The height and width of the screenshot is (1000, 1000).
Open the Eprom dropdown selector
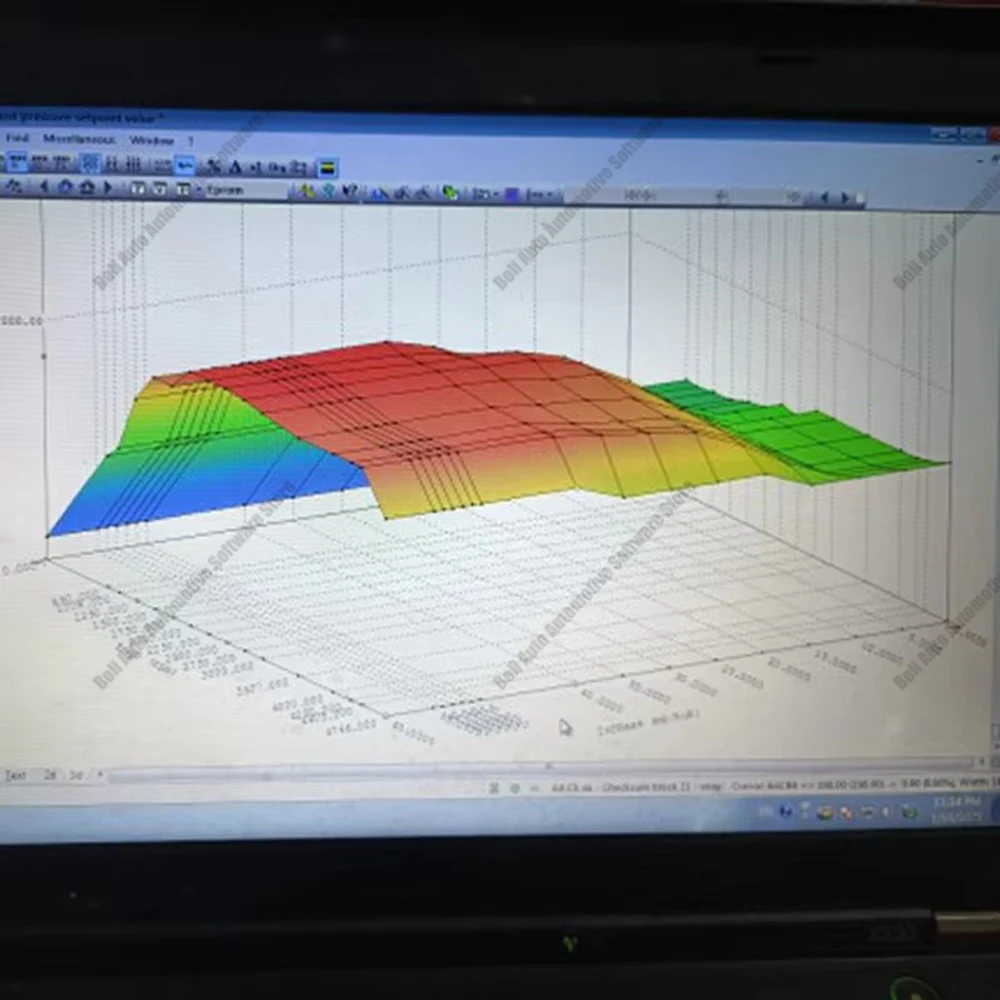[246, 190]
